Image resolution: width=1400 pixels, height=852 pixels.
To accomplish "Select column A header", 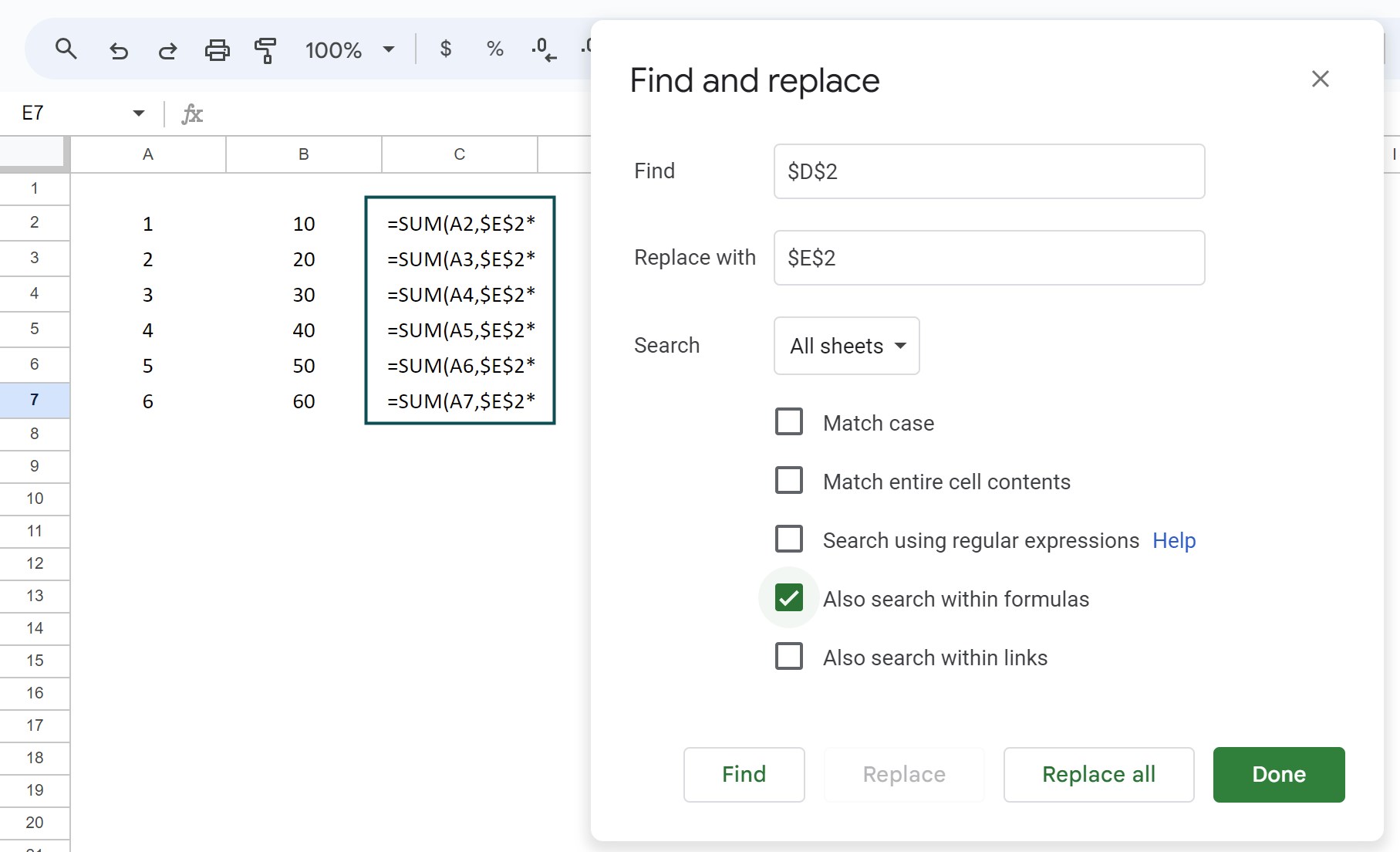I will (x=148, y=154).
